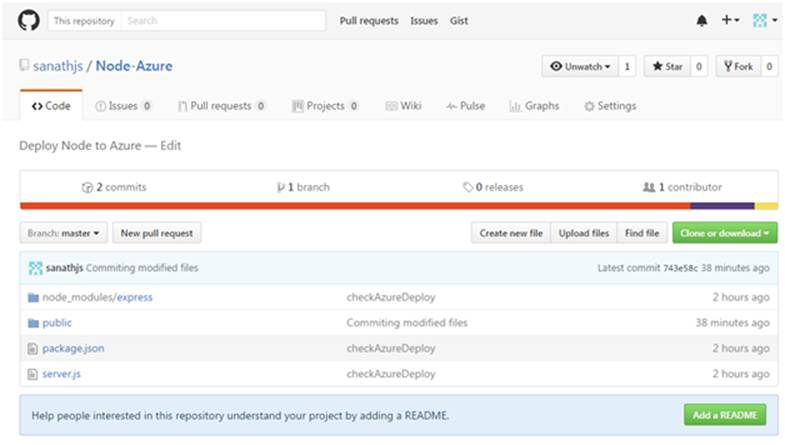The width and height of the screenshot is (785, 445).
Task: Click the public folder icon
Action: click(x=33, y=323)
